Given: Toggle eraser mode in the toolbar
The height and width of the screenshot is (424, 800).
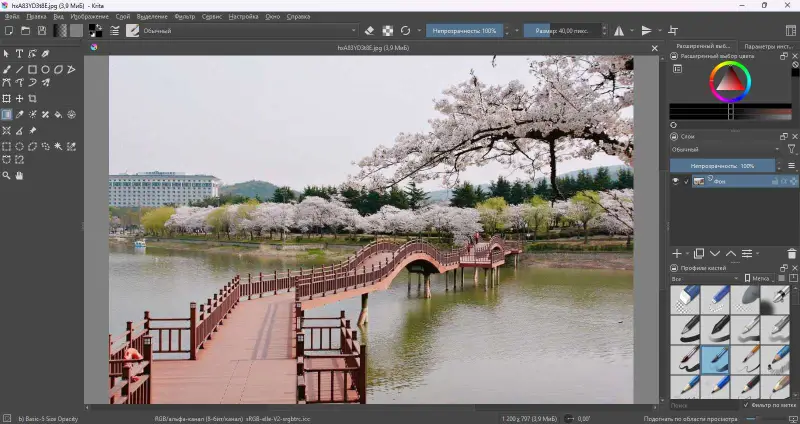Looking at the screenshot, I should click(370, 31).
